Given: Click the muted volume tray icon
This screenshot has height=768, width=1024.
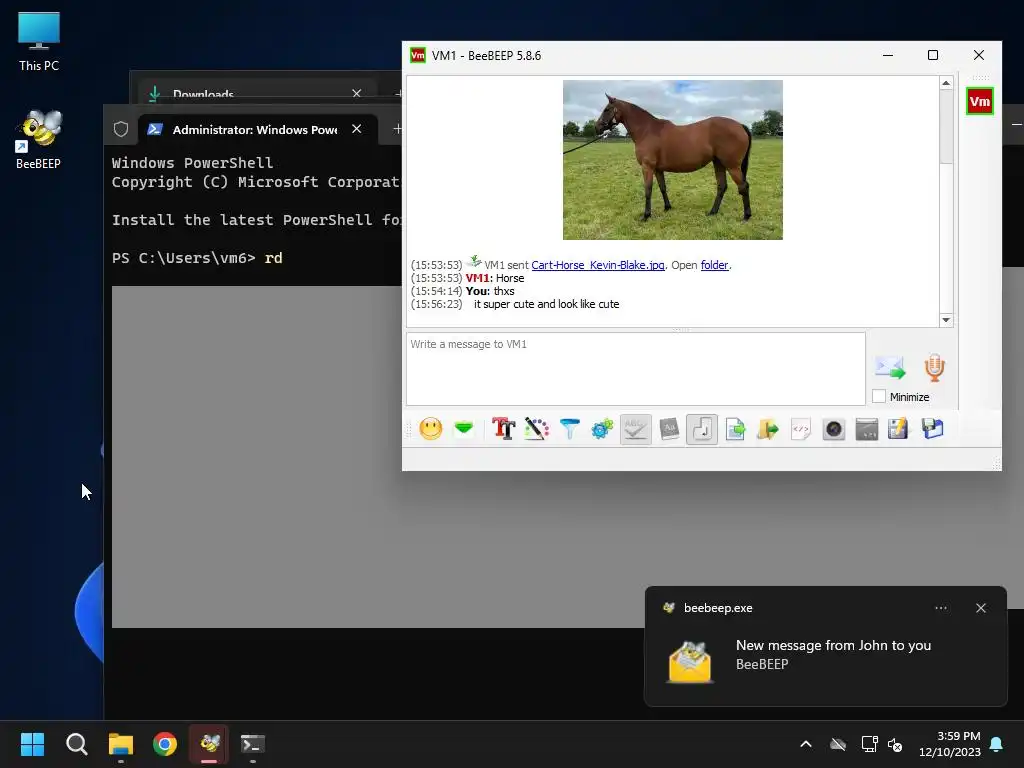Looking at the screenshot, I should pos(895,744).
